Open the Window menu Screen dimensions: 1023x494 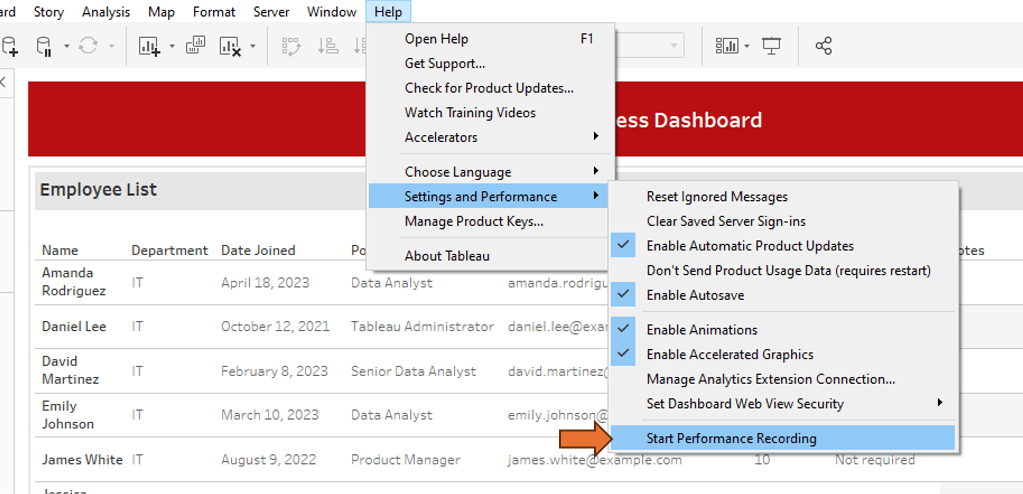(331, 12)
